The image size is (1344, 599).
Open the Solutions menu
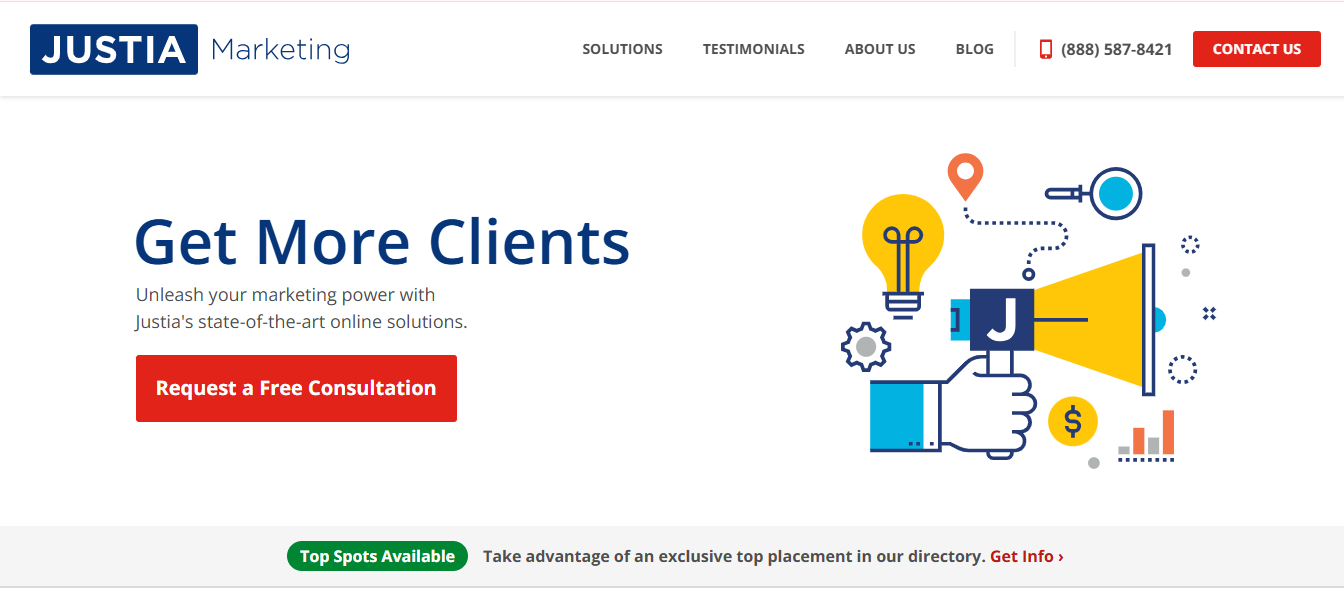click(x=622, y=49)
